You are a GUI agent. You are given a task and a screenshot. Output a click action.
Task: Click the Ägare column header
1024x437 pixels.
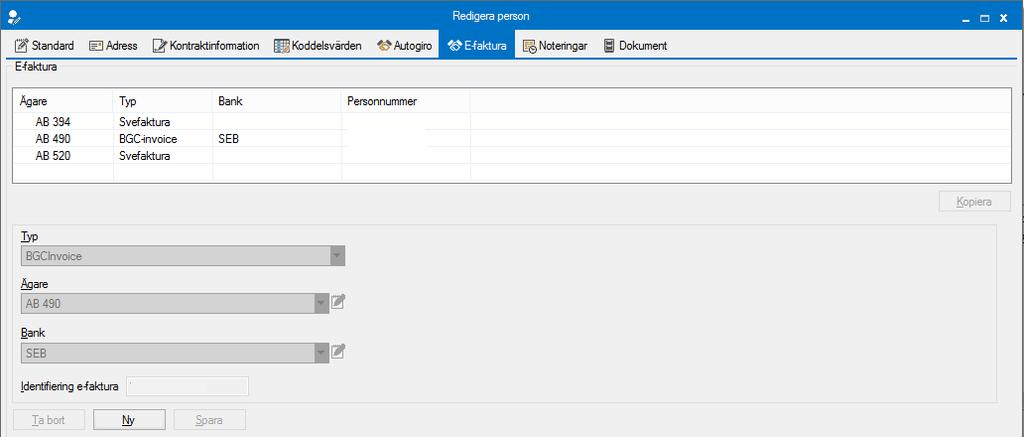[x=63, y=101]
